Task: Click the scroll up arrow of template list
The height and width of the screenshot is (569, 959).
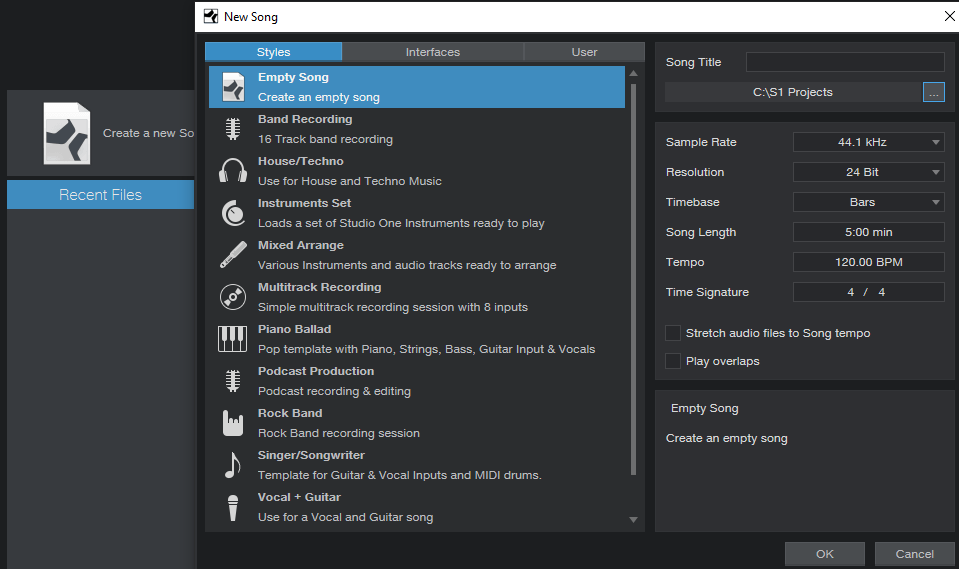Action: pos(633,73)
